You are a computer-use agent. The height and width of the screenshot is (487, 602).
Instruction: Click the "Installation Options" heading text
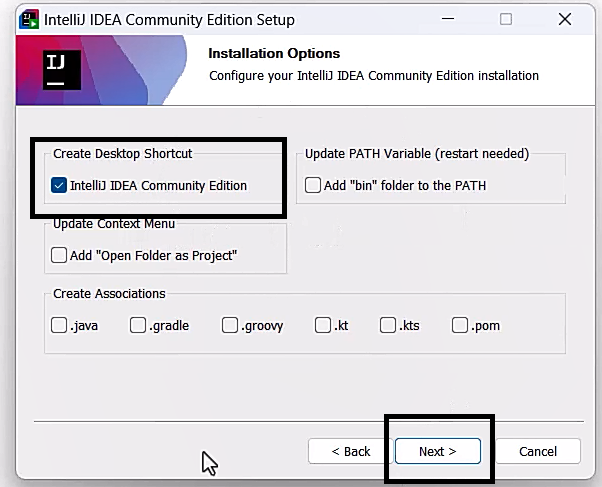tap(274, 53)
